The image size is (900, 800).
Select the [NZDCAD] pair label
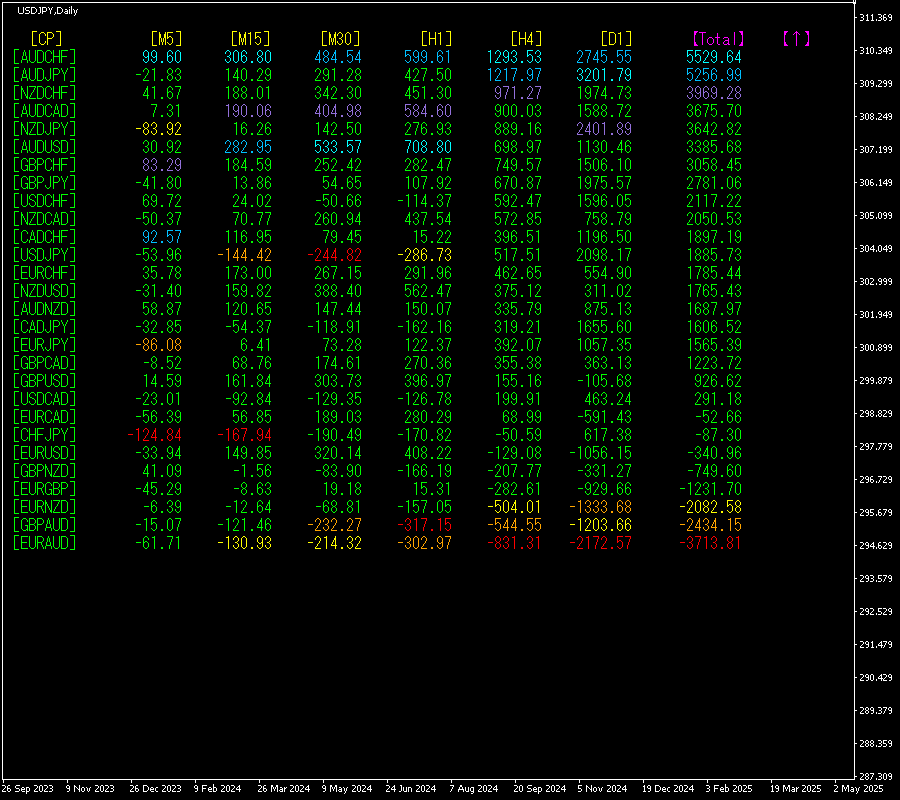click(44, 219)
